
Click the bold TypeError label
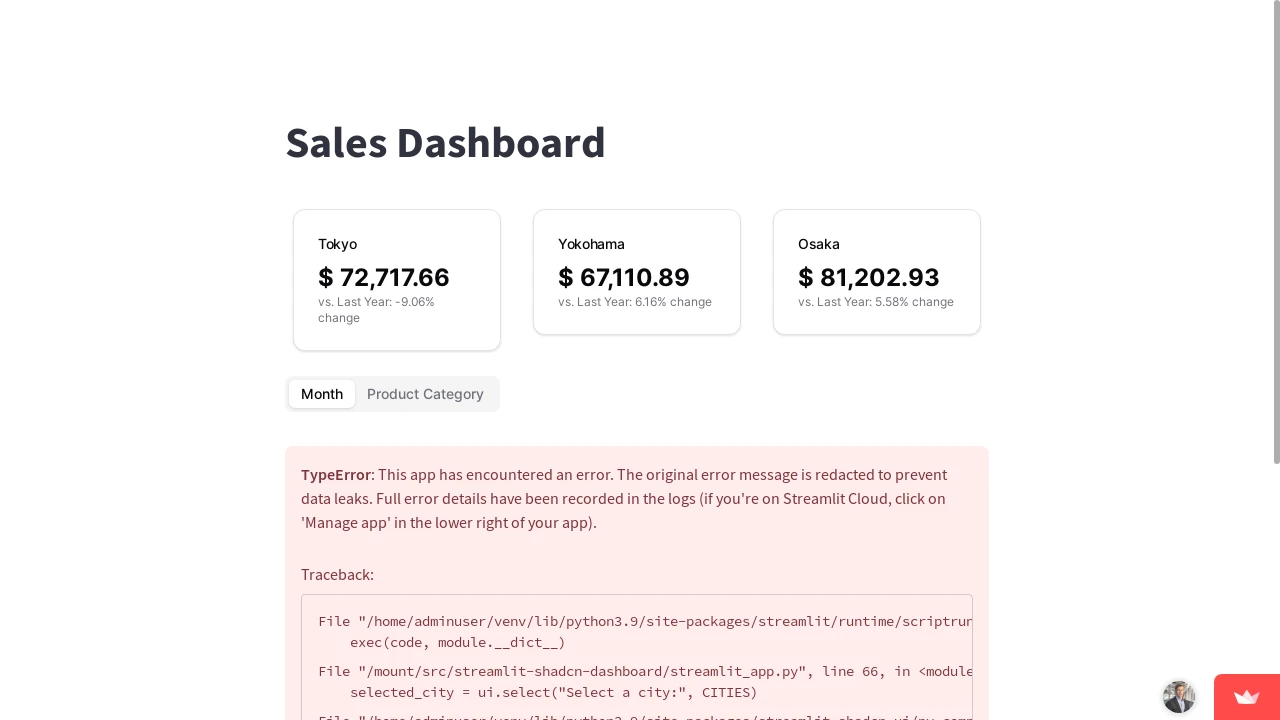(x=336, y=474)
